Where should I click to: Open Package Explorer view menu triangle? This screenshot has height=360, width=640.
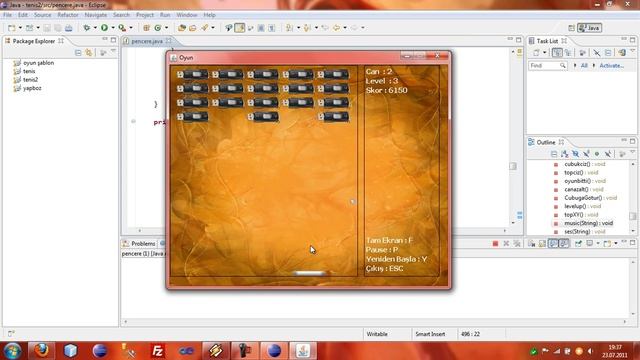(x=113, y=52)
